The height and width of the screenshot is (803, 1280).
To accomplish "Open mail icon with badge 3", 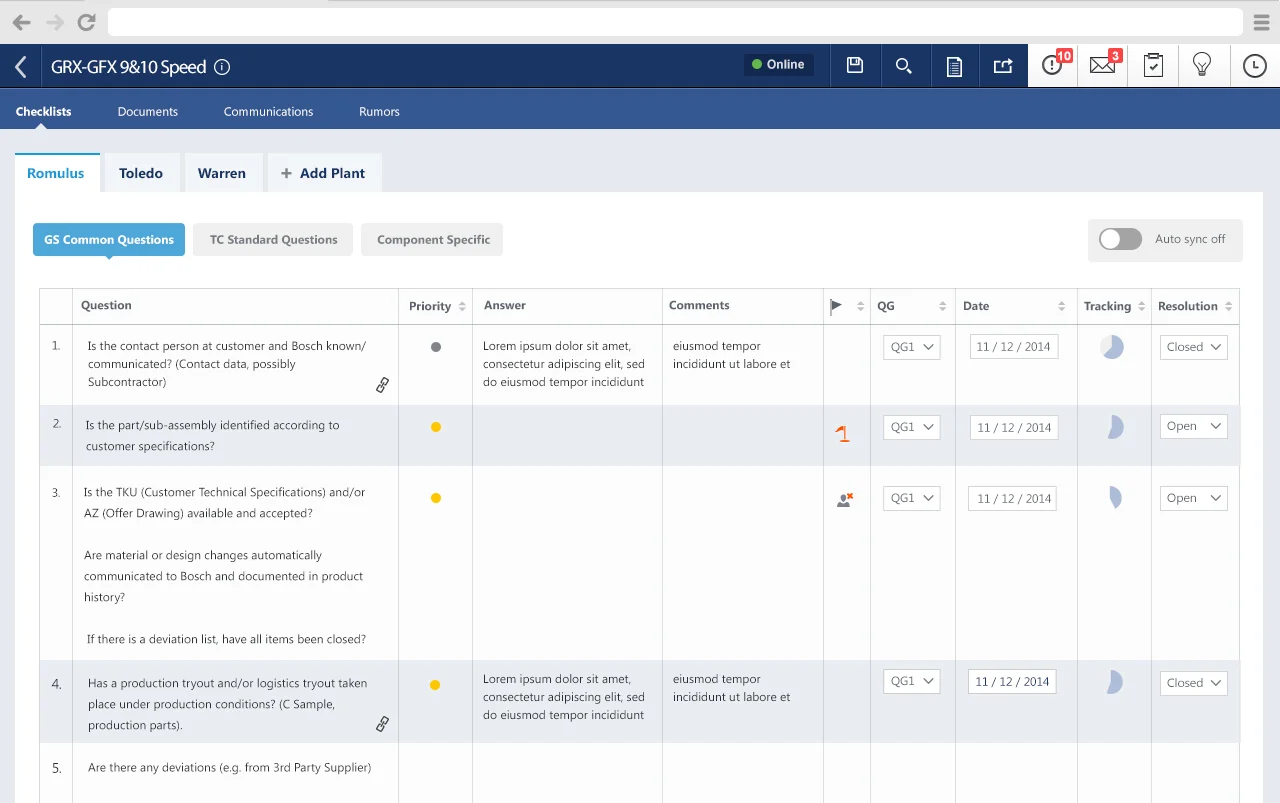I will click(x=1103, y=65).
